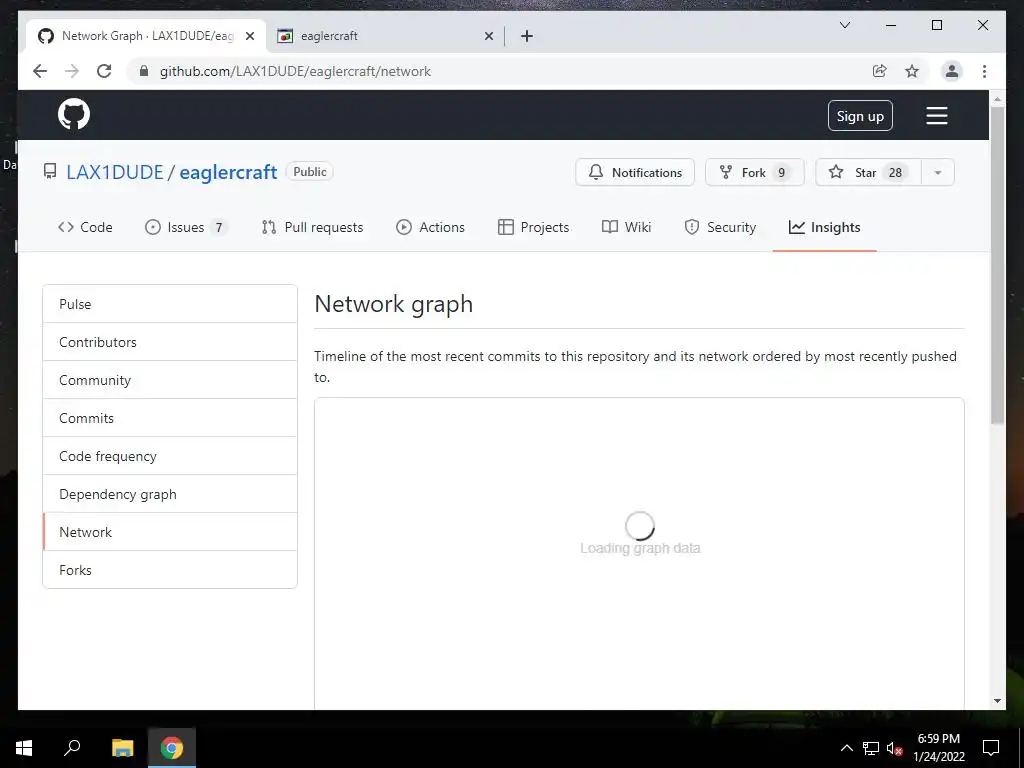Open Windows taskbar search
Screen dimensions: 1024x768
pos(72,748)
